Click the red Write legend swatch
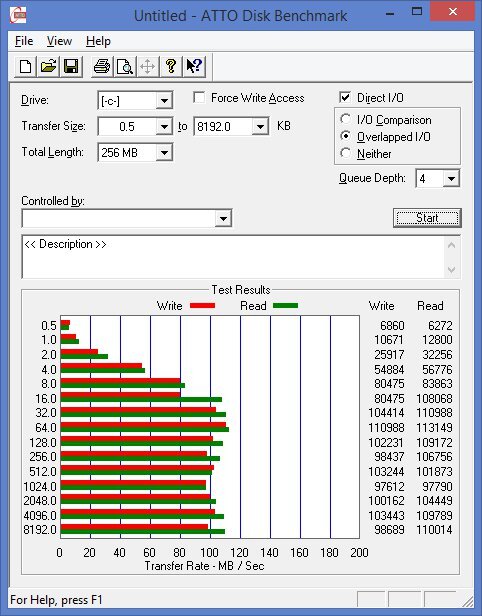The width and height of the screenshot is (482, 616). [x=202, y=306]
